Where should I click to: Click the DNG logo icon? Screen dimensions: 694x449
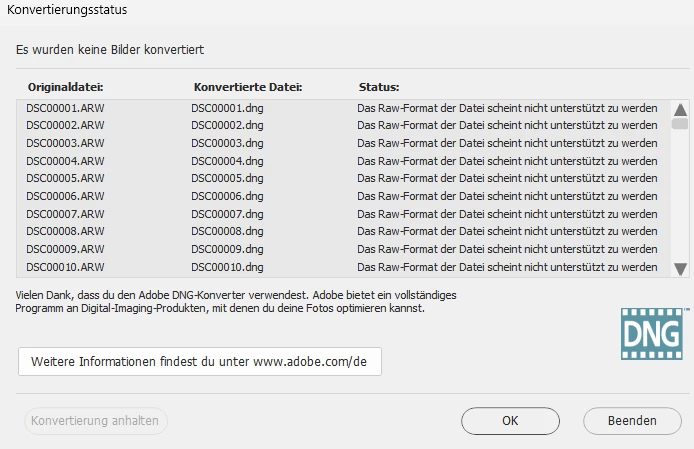[x=654, y=333]
